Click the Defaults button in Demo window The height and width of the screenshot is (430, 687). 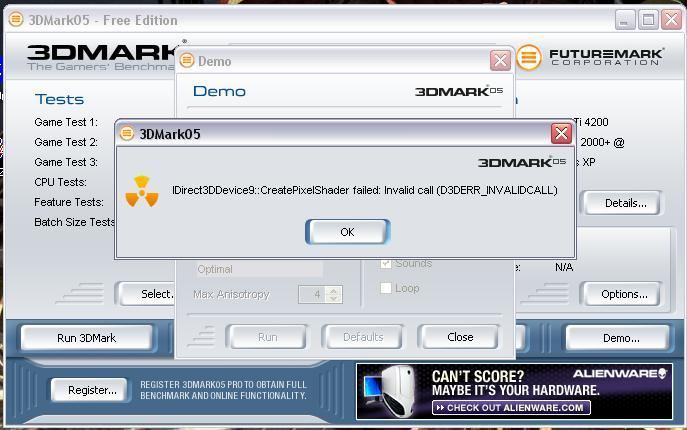pyautogui.click(x=363, y=337)
